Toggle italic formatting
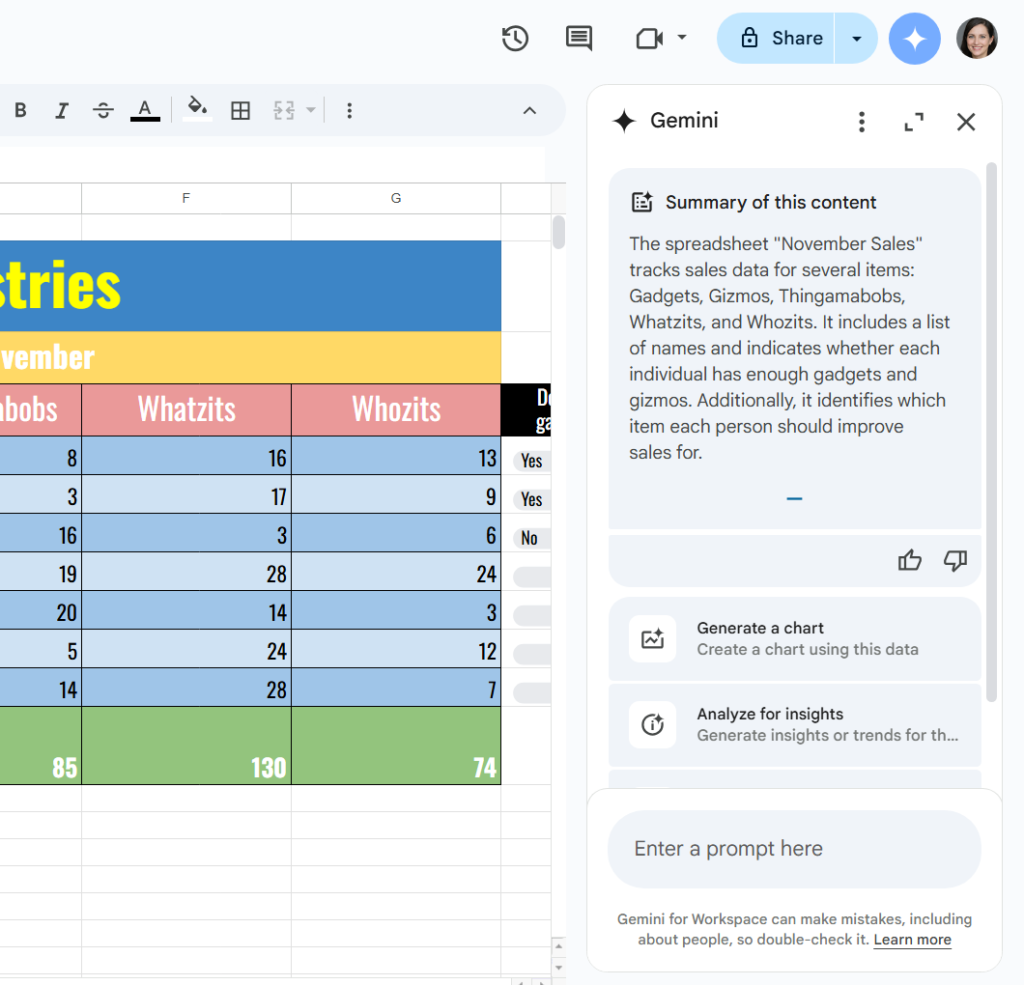This screenshot has width=1024, height=985. (62, 111)
